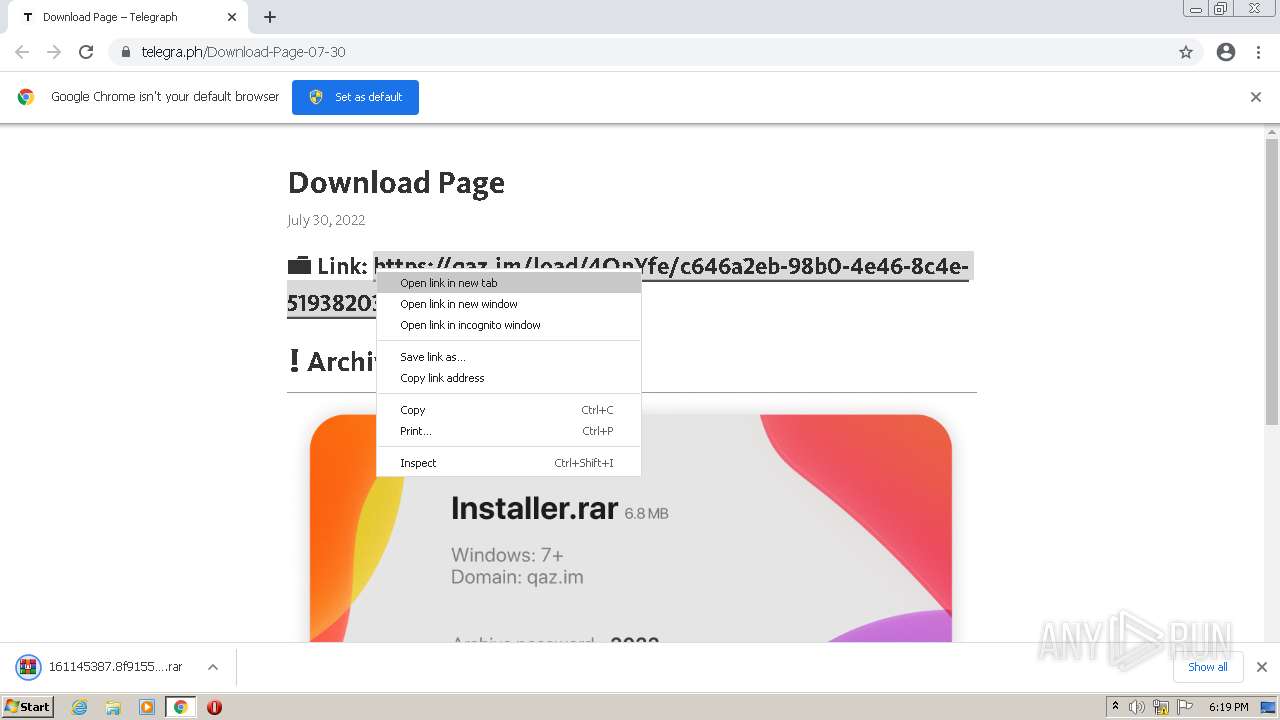Click the browser back arrow

click(x=22, y=52)
